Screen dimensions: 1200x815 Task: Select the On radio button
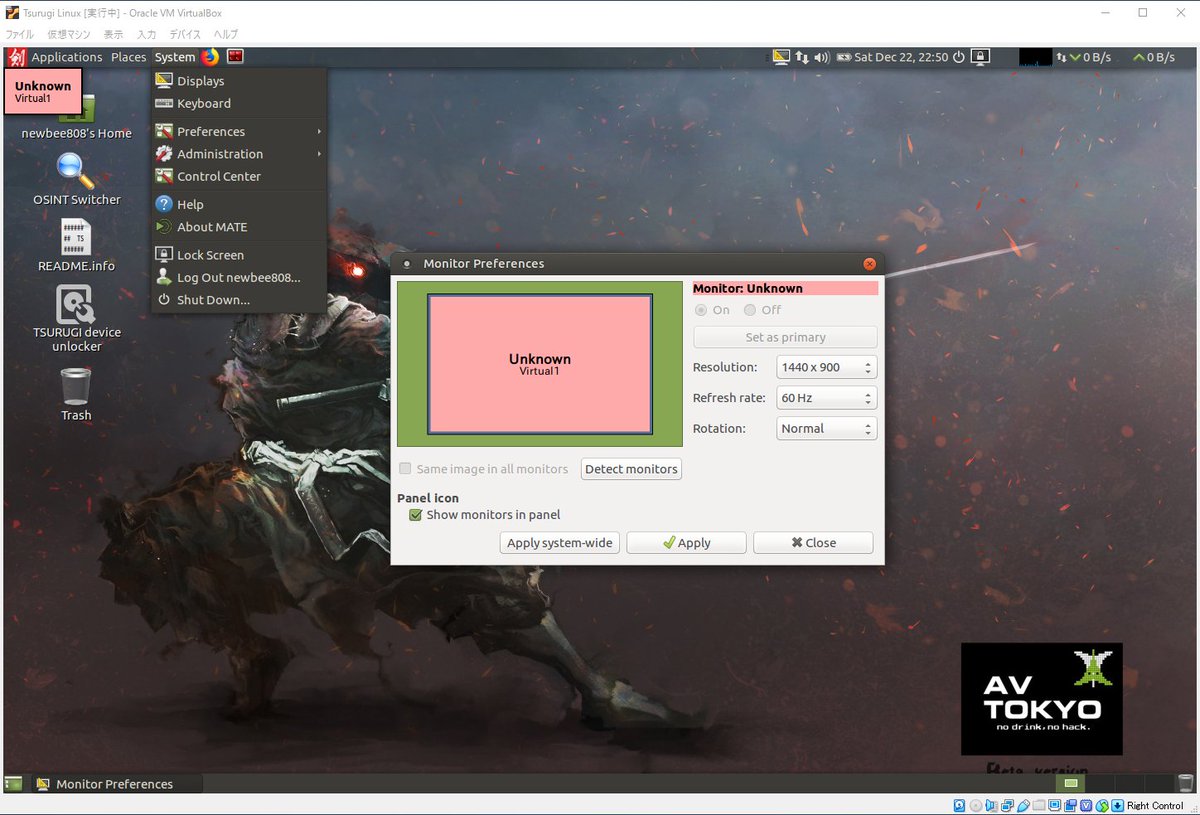(x=701, y=310)
